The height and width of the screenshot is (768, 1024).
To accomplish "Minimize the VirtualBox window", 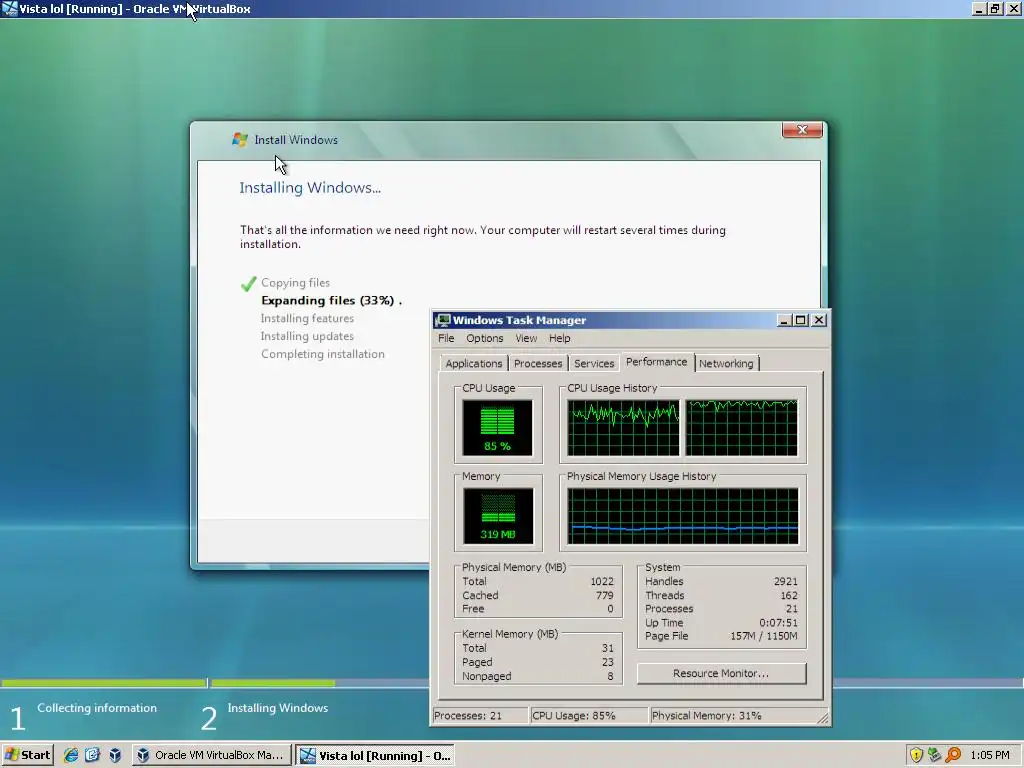I will click(x=978, y=8).
